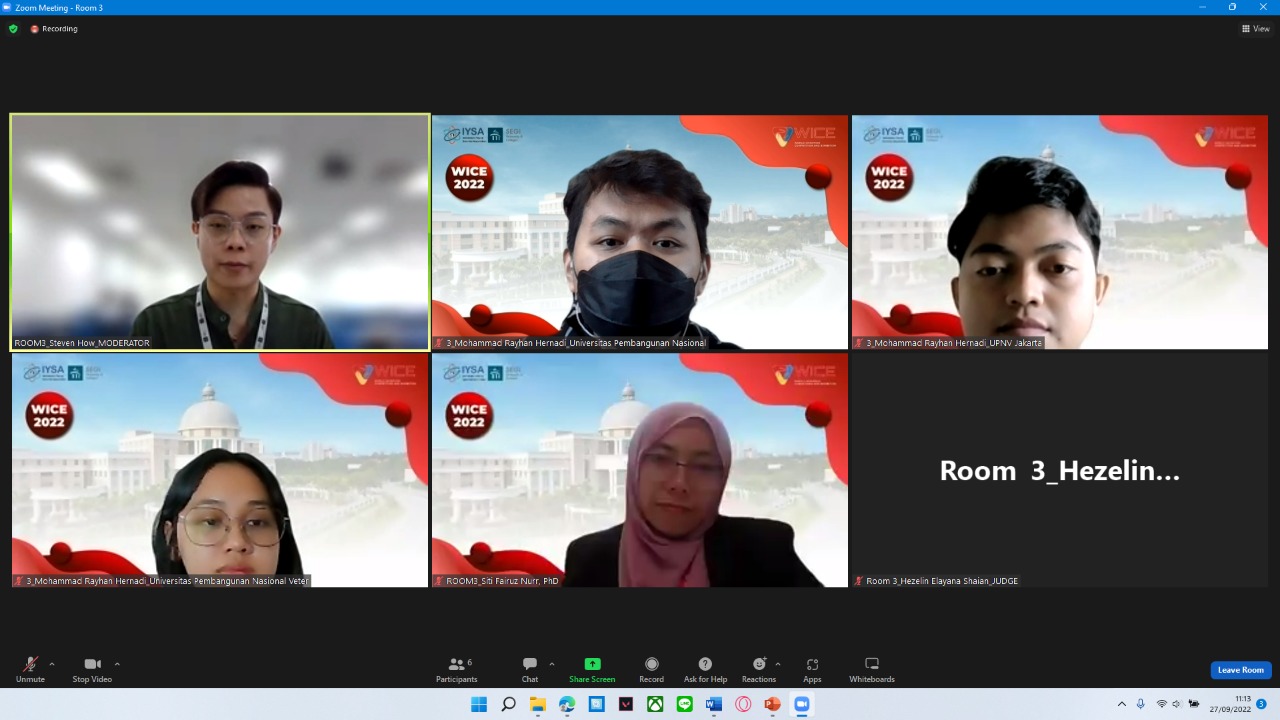The image size is (1280, 720).
Task: Stop Video to turn camera off
Action: pos(92,669)
